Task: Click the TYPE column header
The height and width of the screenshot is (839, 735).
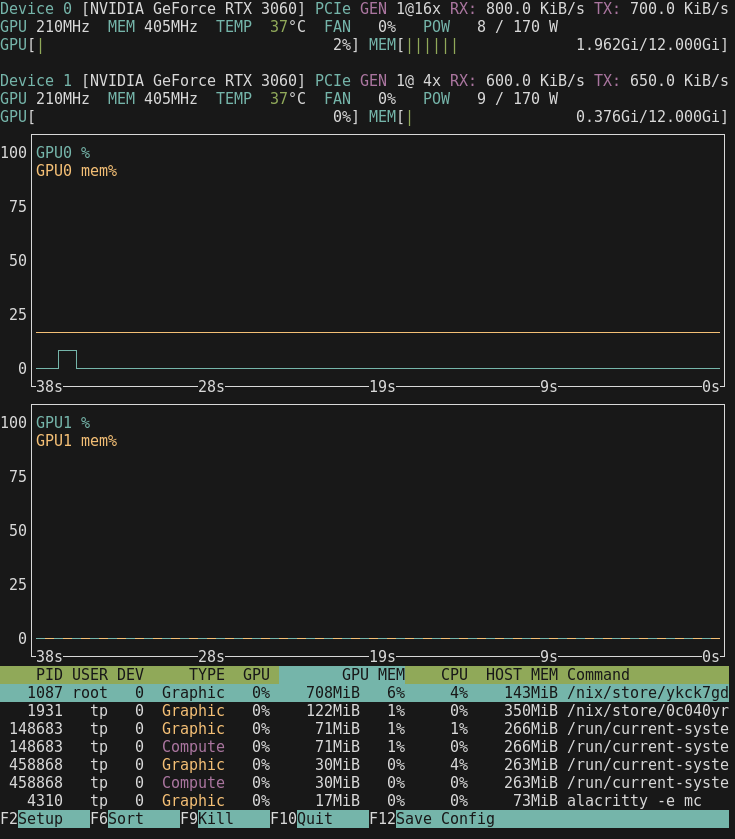Action: [x=207, y=674]
